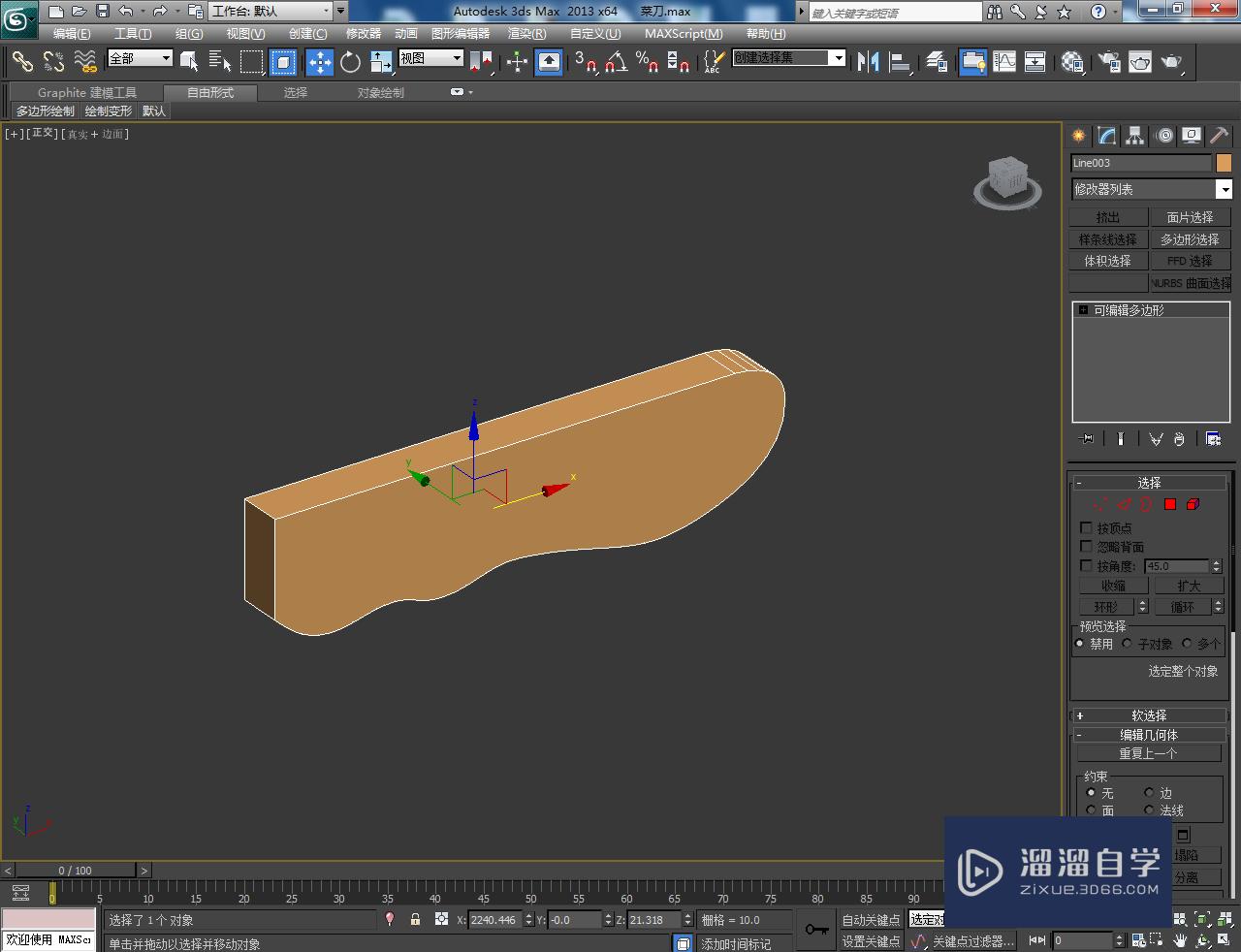Enable the 忽略背面 checkbox
This screenshot has height=952, width=1241.
1086,547
